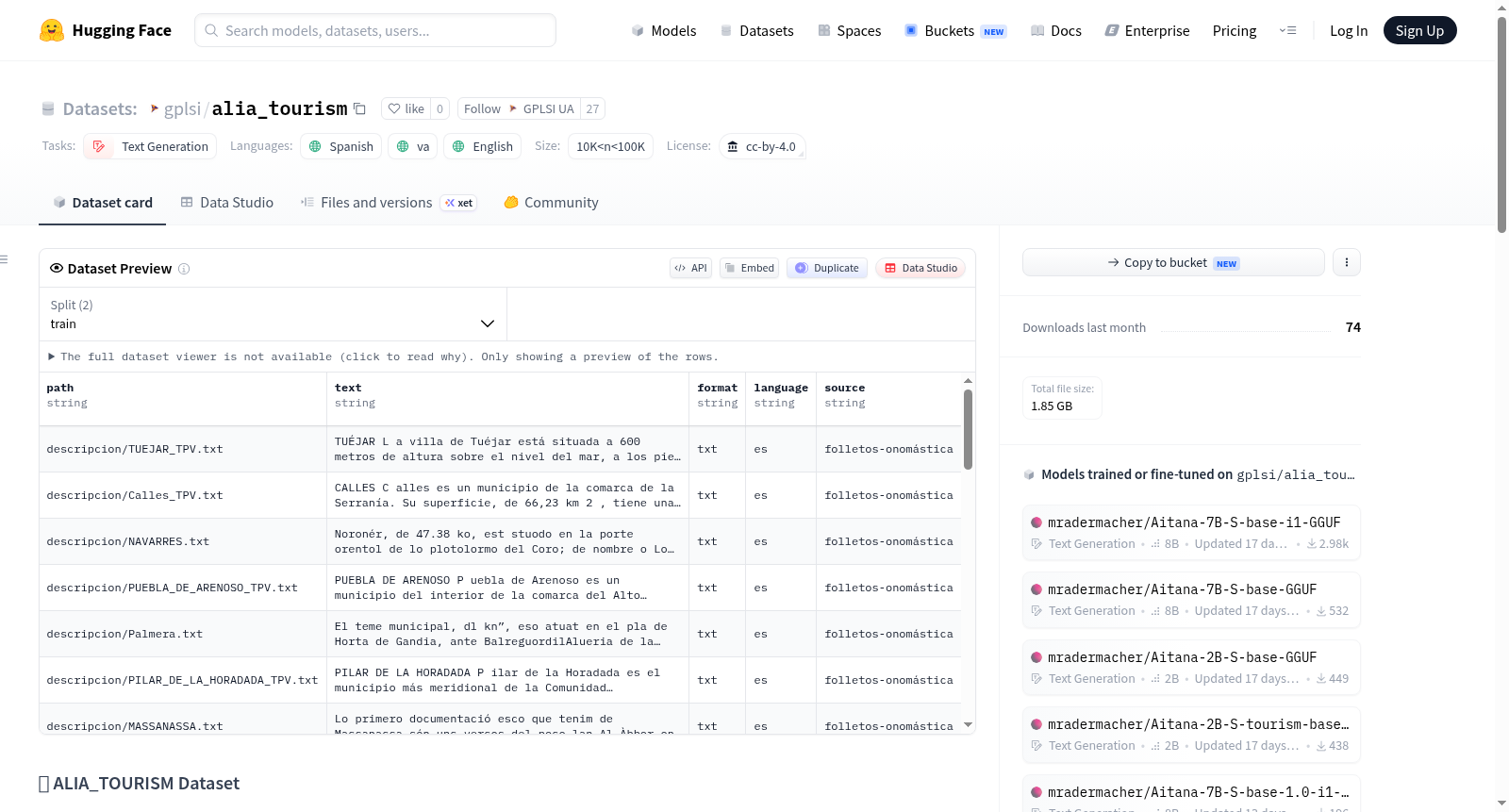
Task: Open the three-dot options menu
Action: pyautogui.click(x=1347, y=262)
